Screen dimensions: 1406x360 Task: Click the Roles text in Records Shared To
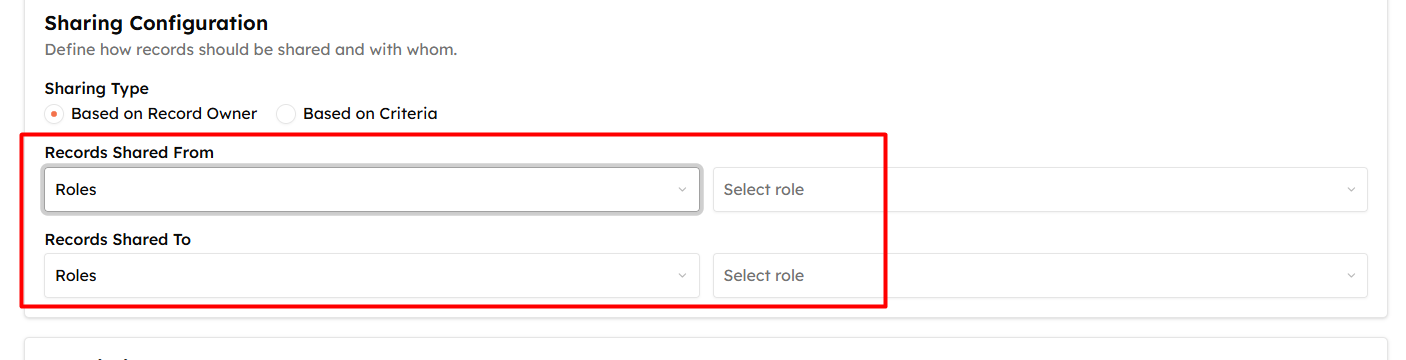[76, 275]
